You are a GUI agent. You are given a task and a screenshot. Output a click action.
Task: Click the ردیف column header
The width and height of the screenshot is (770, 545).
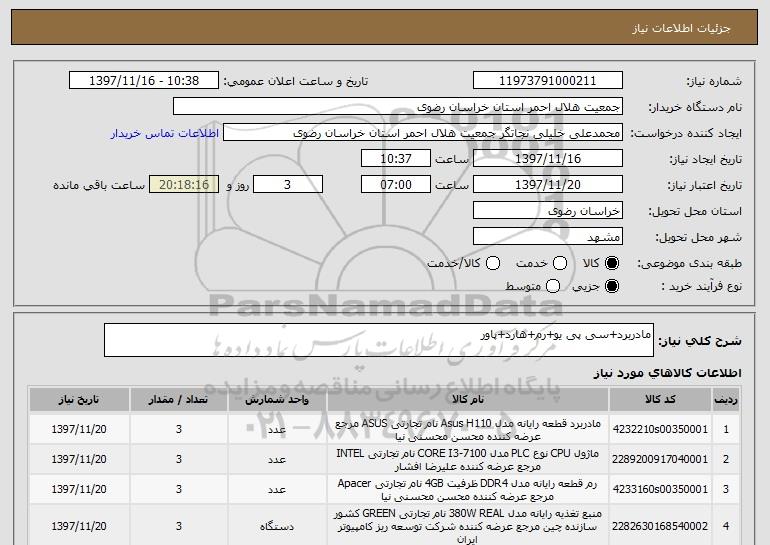[x=726, y=400]
